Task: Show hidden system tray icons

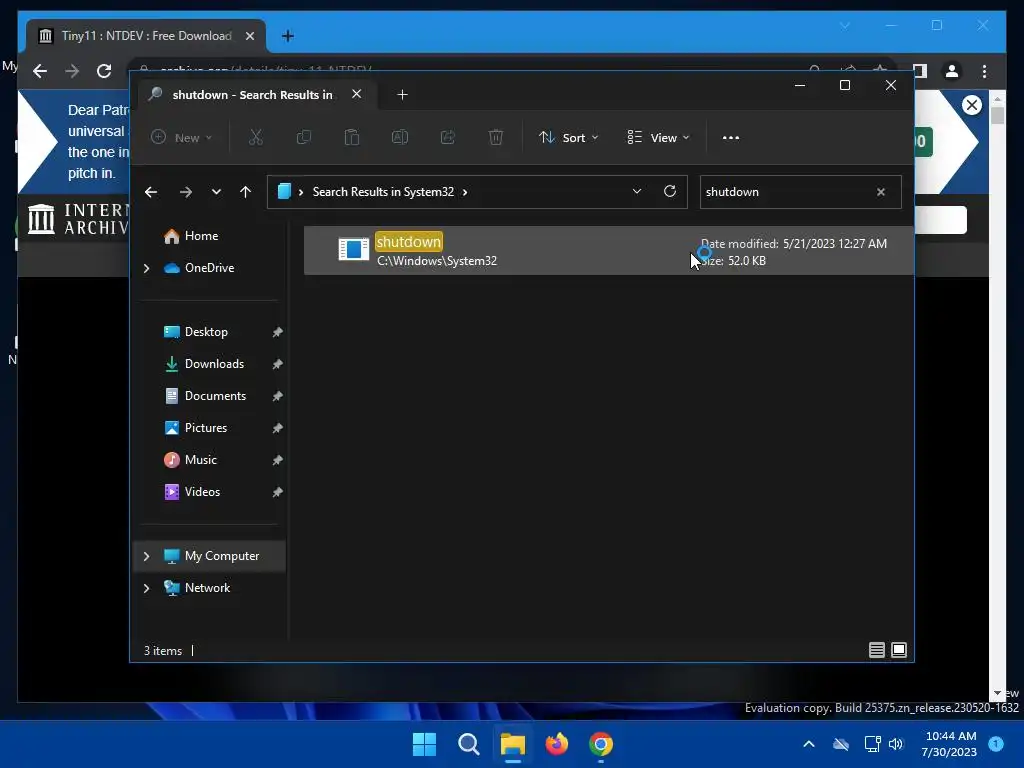Action: pyautogui.click(x=808, y=744)
